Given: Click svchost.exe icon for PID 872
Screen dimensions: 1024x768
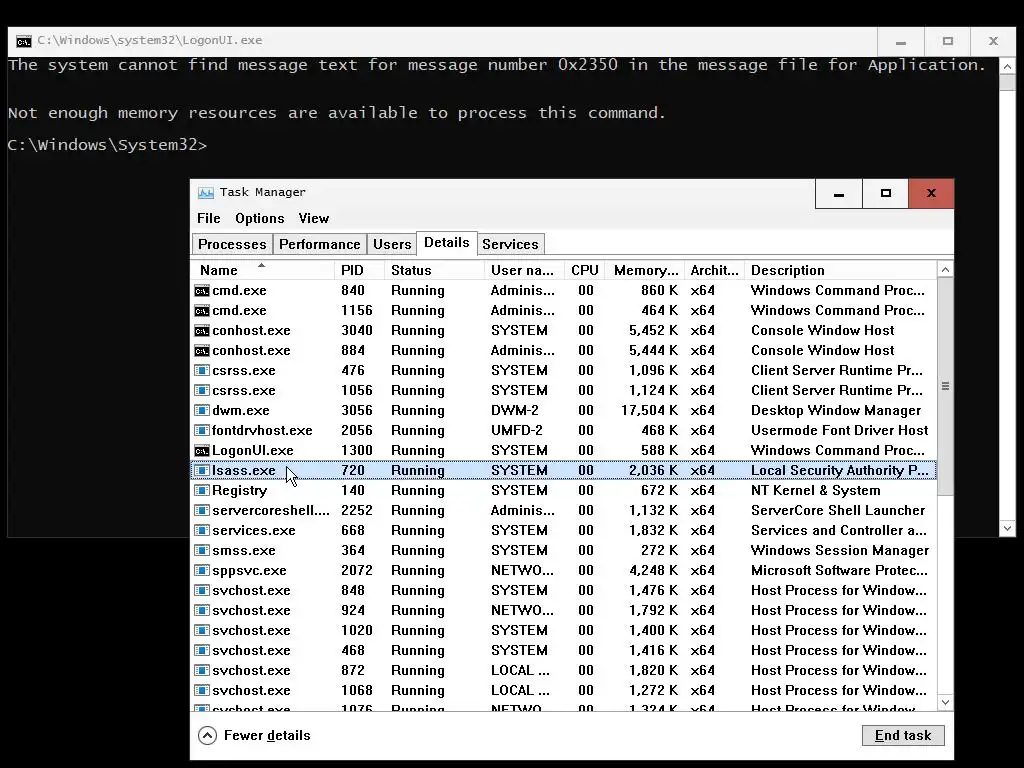Looking at the screenshot, I should point(202,671).
